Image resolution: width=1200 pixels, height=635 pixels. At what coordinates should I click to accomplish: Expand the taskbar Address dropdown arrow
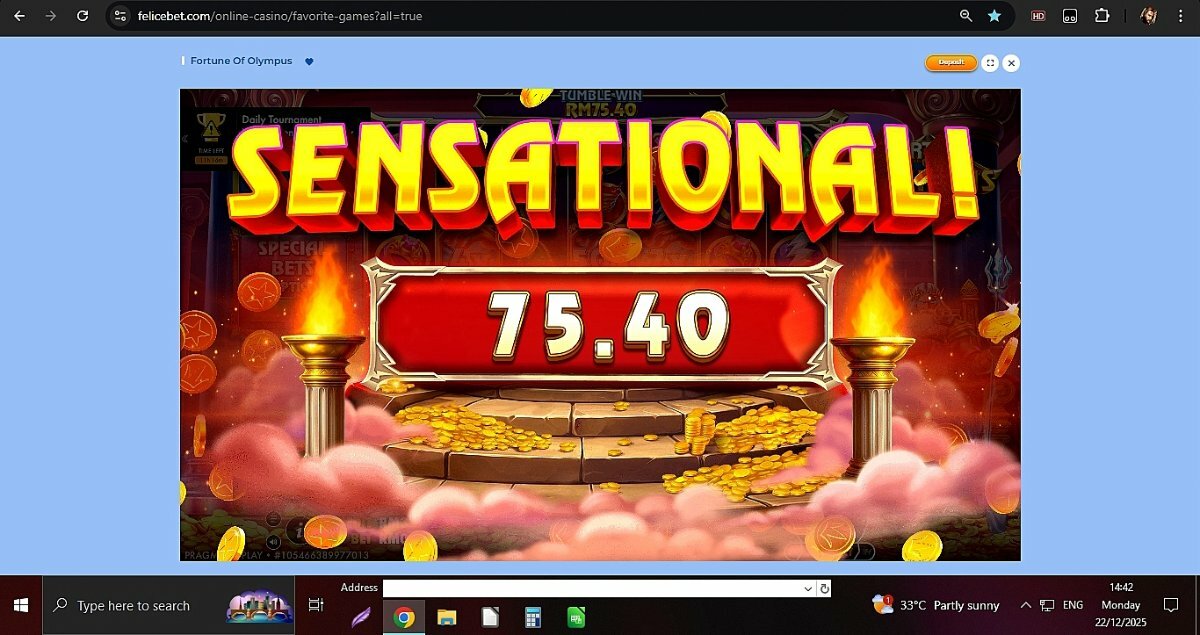coord(808,589)
